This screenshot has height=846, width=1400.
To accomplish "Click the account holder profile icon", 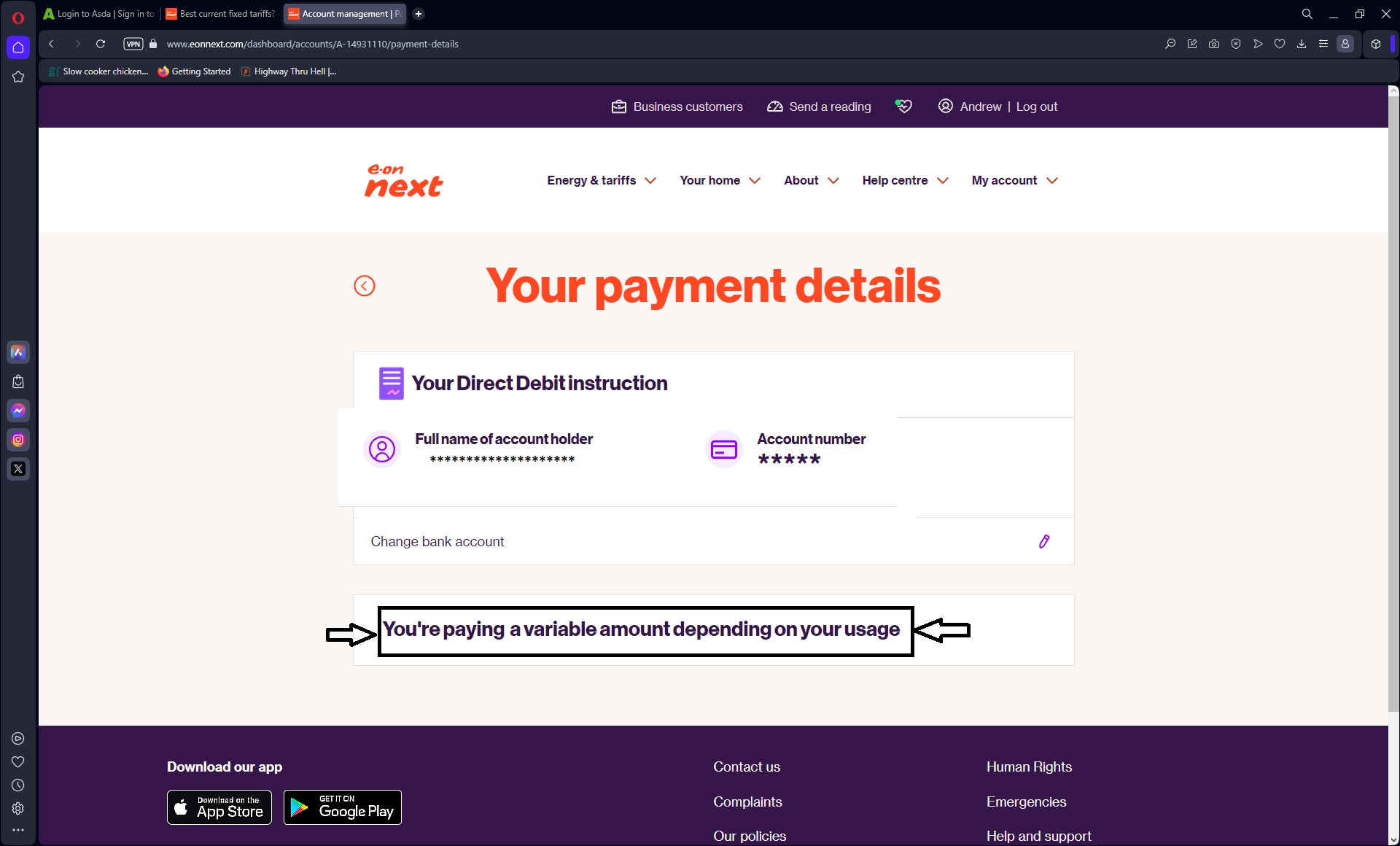I will pyautogui.click(x=381, y=448).
